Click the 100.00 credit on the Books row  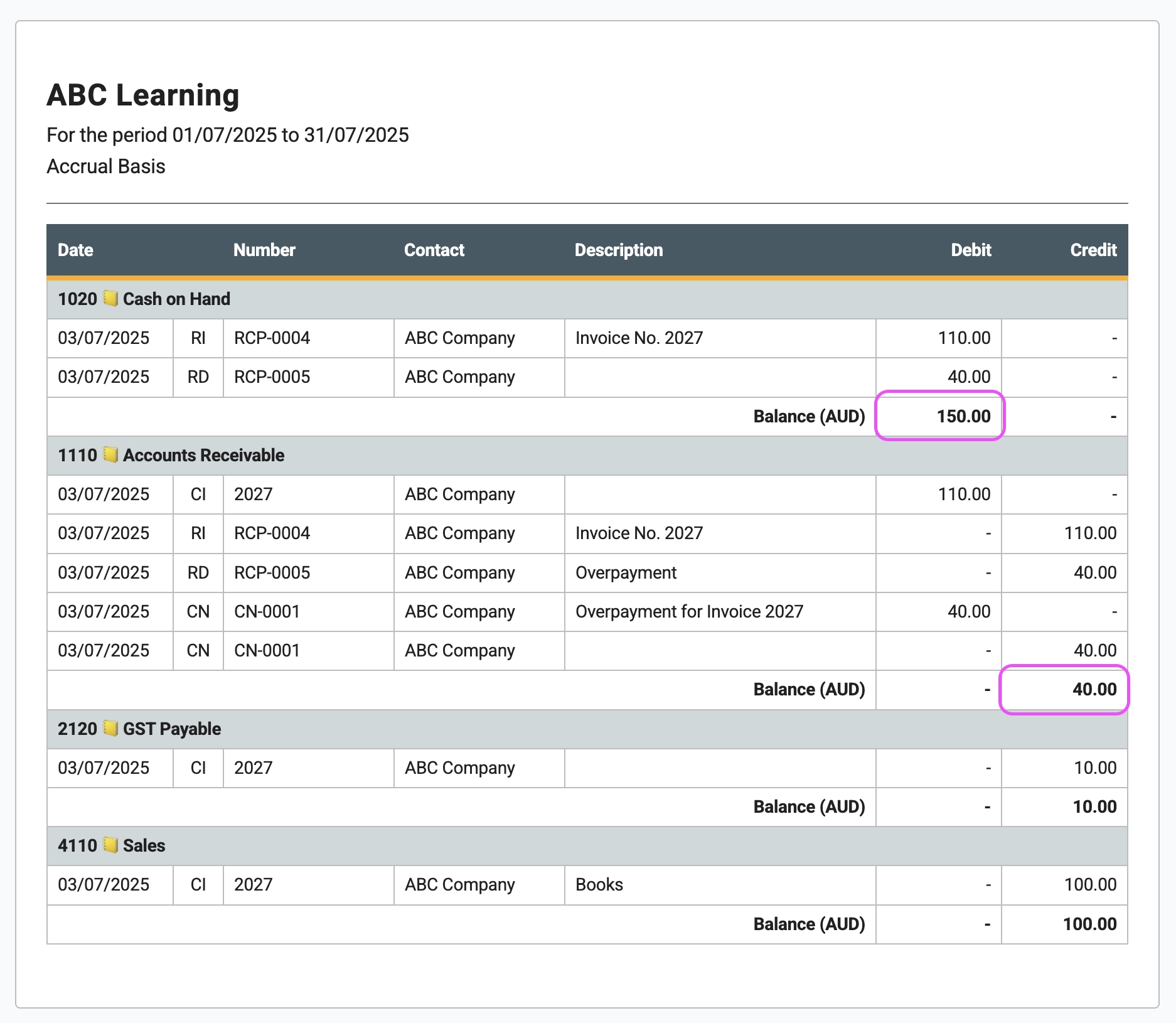point(1090,884)
